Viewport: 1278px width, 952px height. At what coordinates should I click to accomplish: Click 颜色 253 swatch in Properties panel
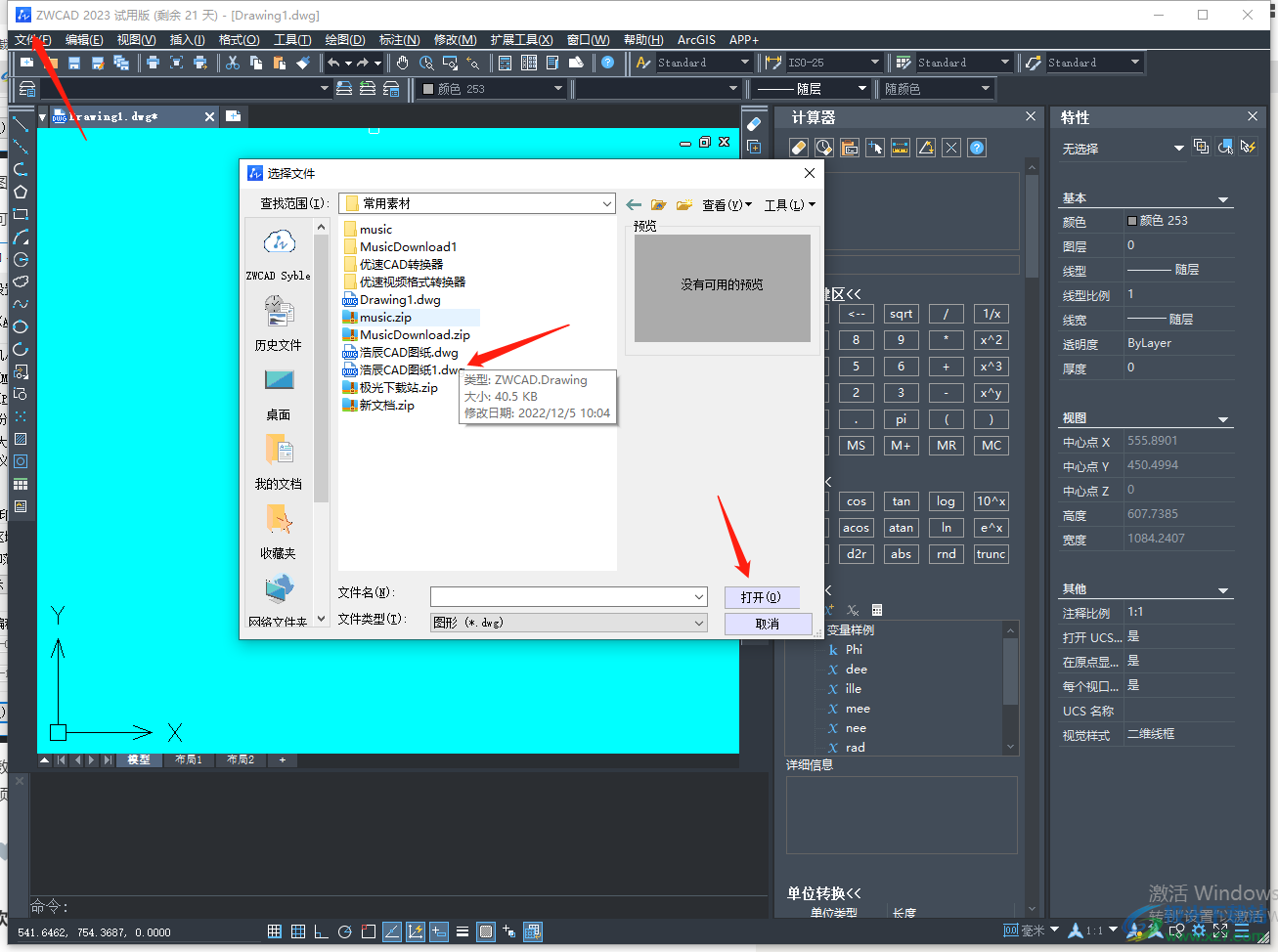1132,221
